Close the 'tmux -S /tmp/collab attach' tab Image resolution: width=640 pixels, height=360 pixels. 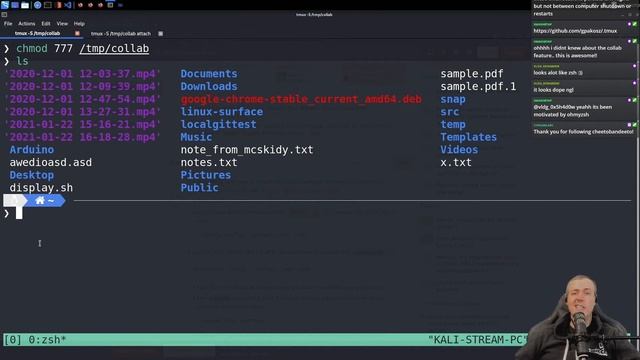click(160, 33)
